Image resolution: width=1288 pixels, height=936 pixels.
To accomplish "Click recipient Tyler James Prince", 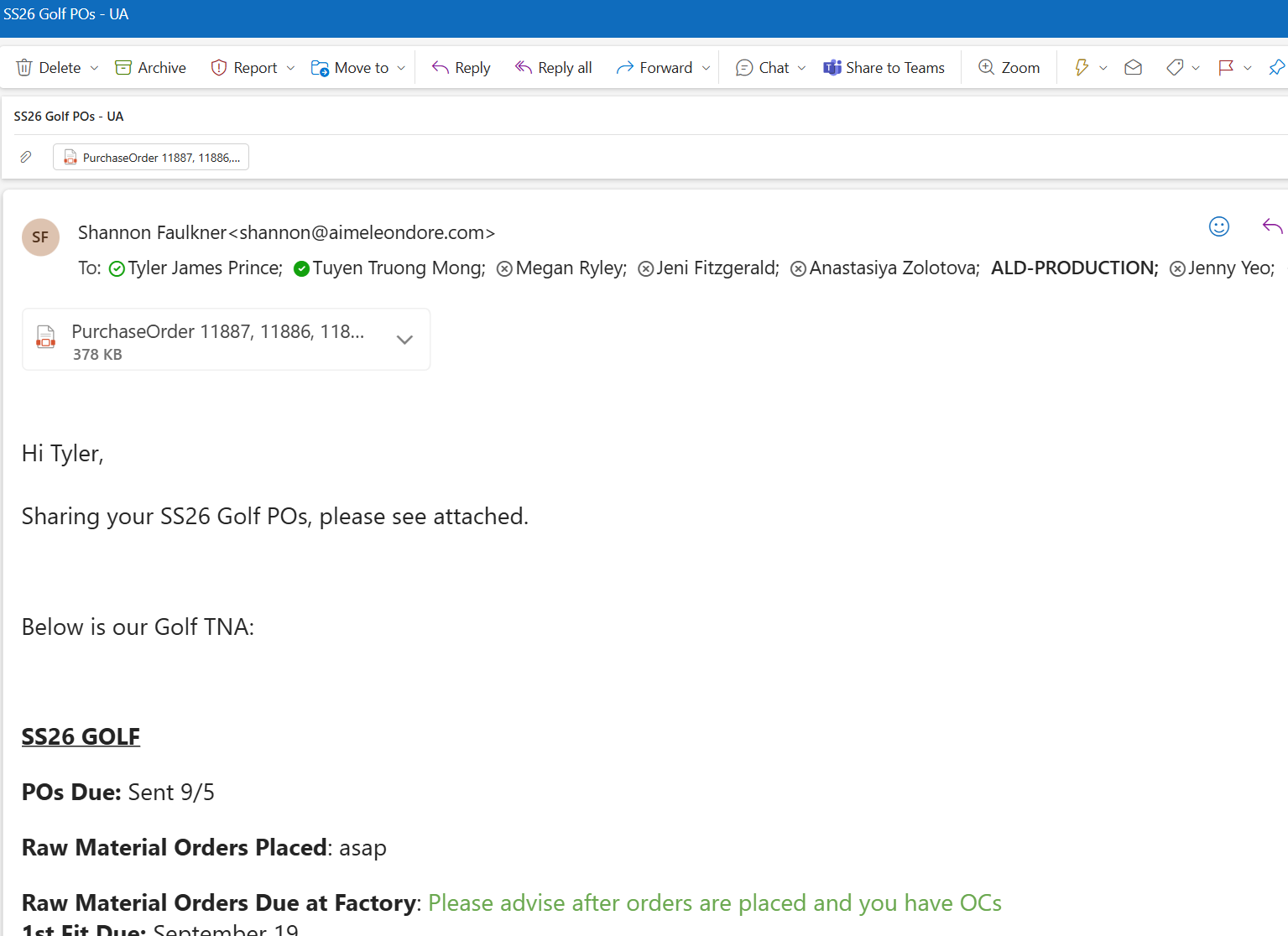I will click(x=205, y=268).
